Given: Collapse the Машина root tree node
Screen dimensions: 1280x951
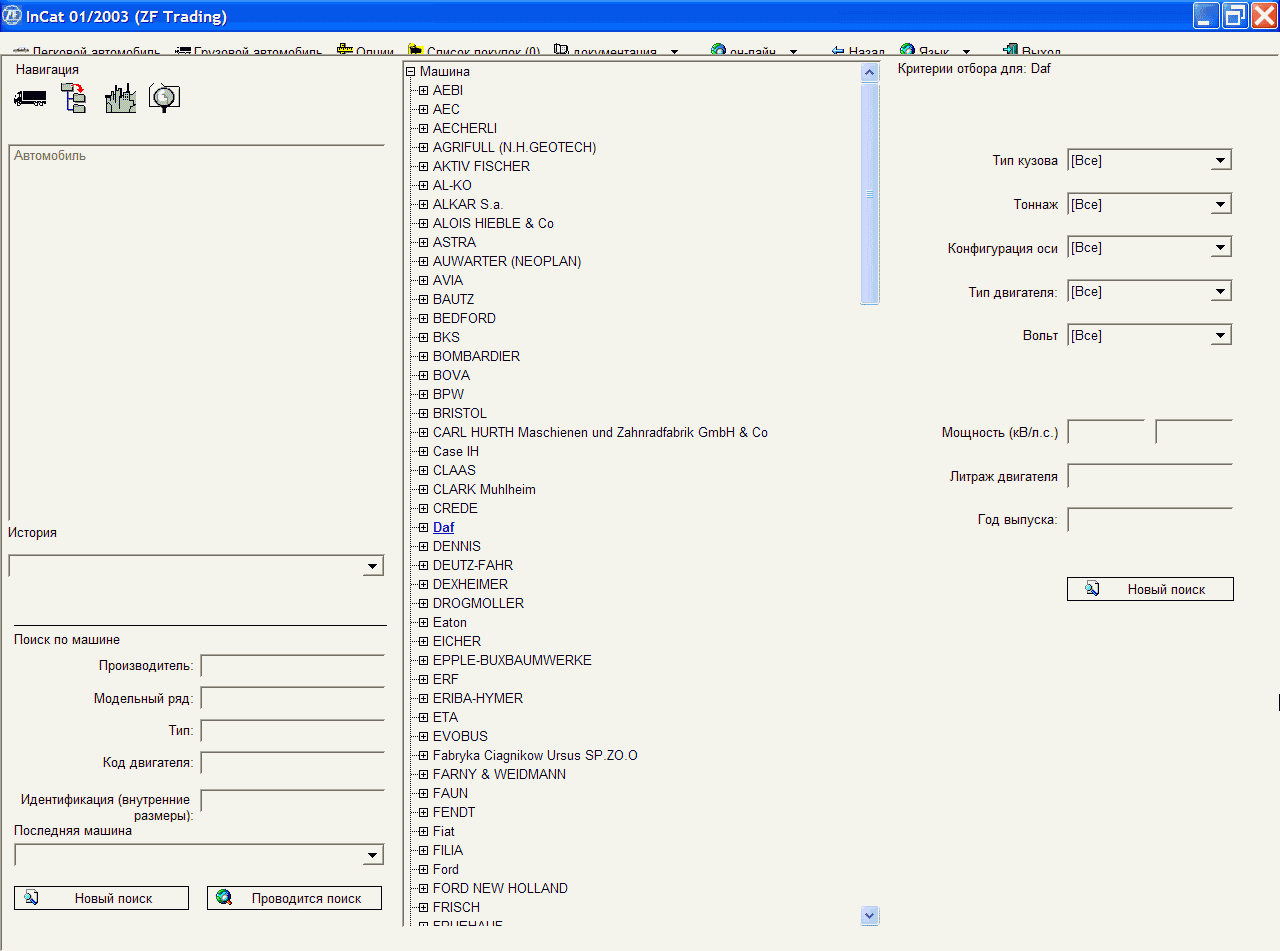Looking at the screenshot, I should (x=410, y=72).
